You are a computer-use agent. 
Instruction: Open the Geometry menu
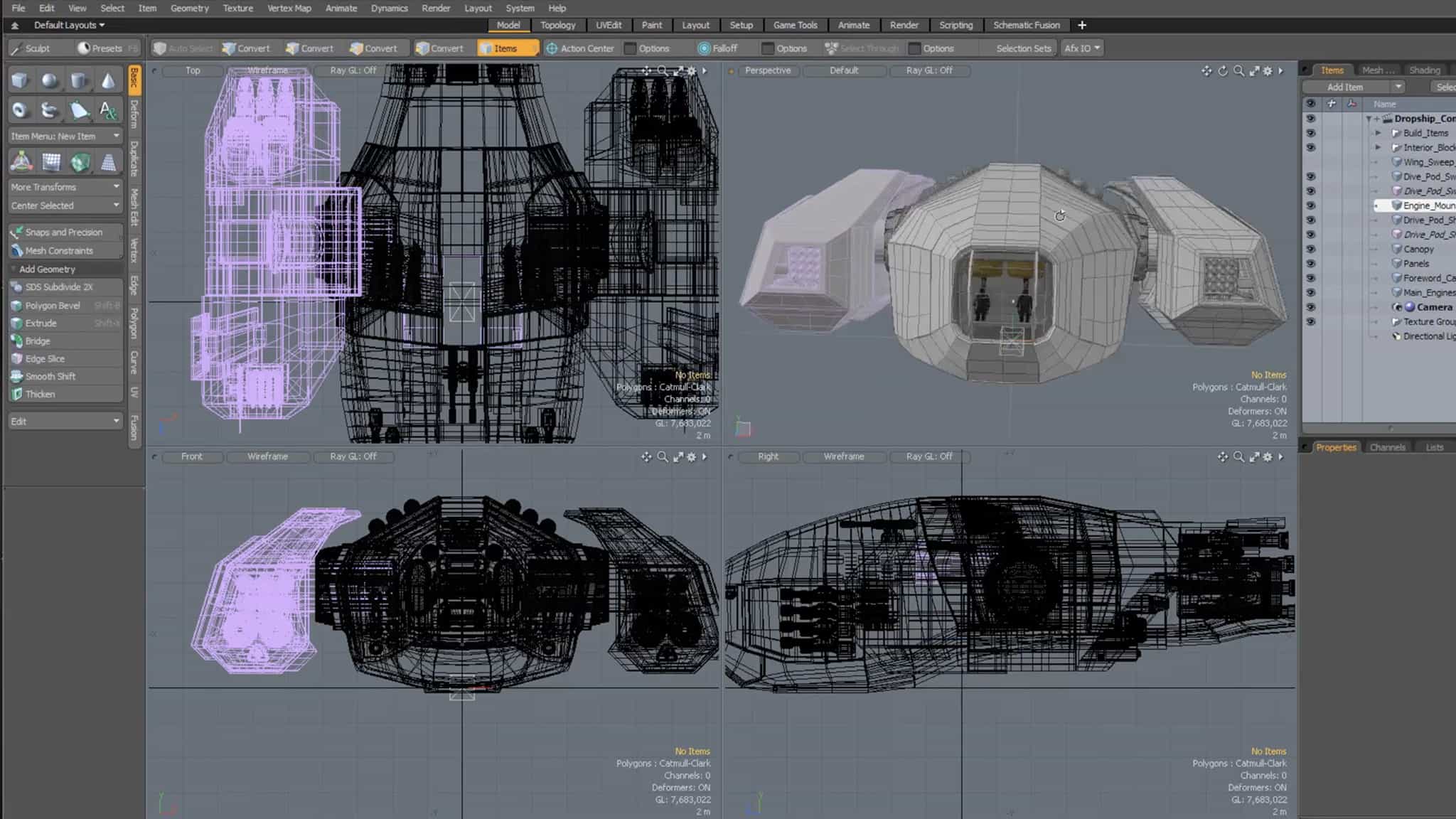[x=189, y=8]
